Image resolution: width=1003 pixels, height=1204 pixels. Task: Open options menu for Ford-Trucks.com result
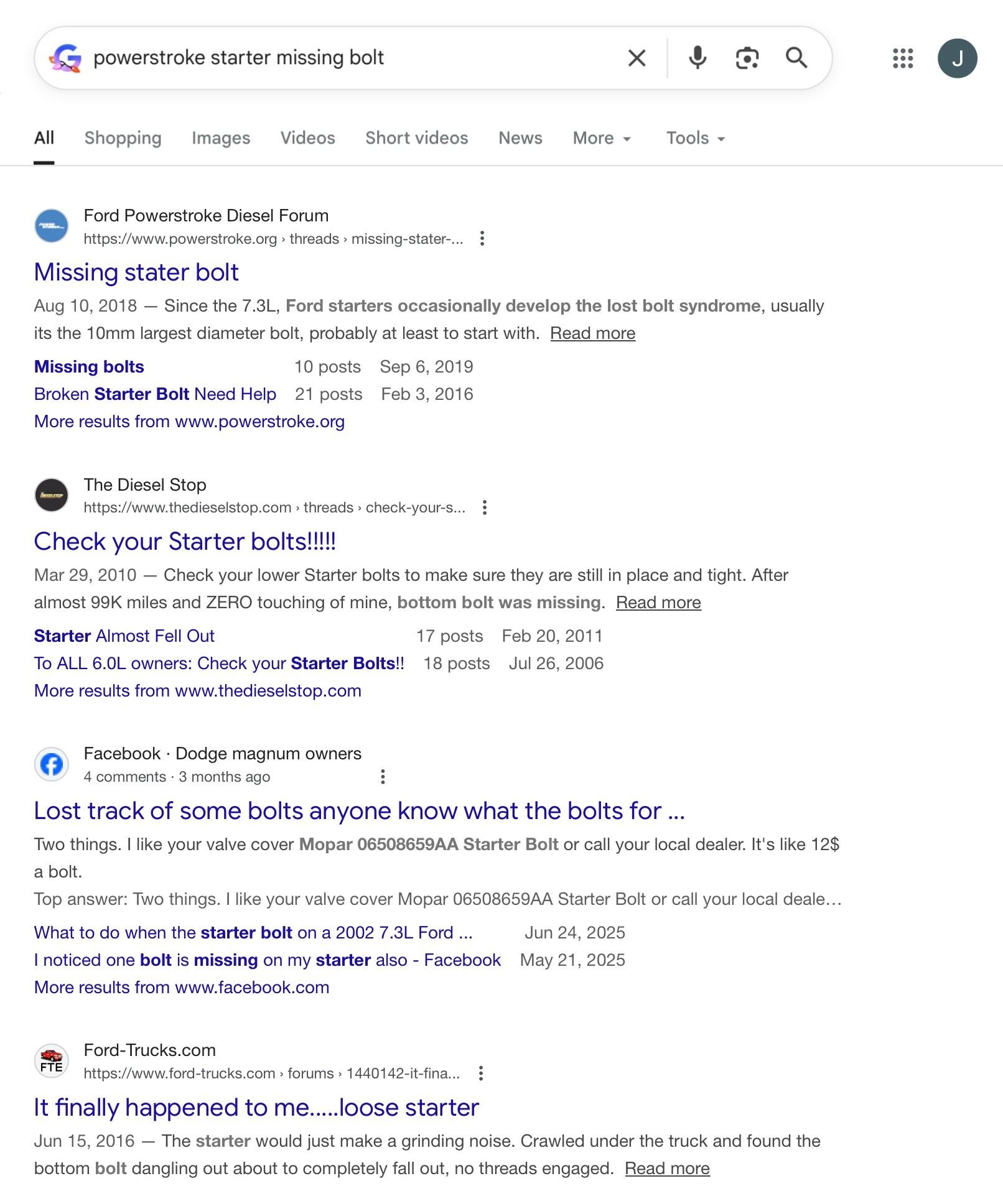480,1073
